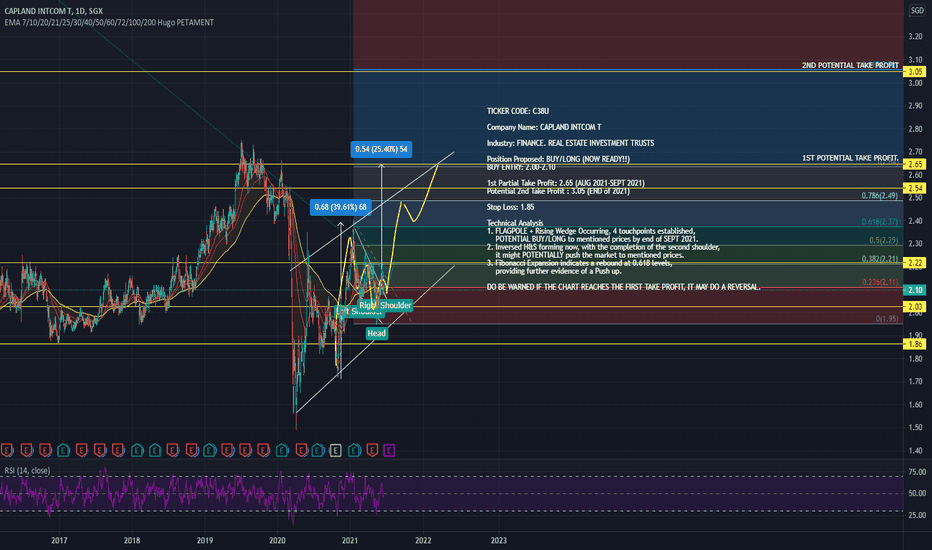Select the Industry: FINANCE REAL ESTATE line
Screen dimensions: 932x550
click(570, 143)
